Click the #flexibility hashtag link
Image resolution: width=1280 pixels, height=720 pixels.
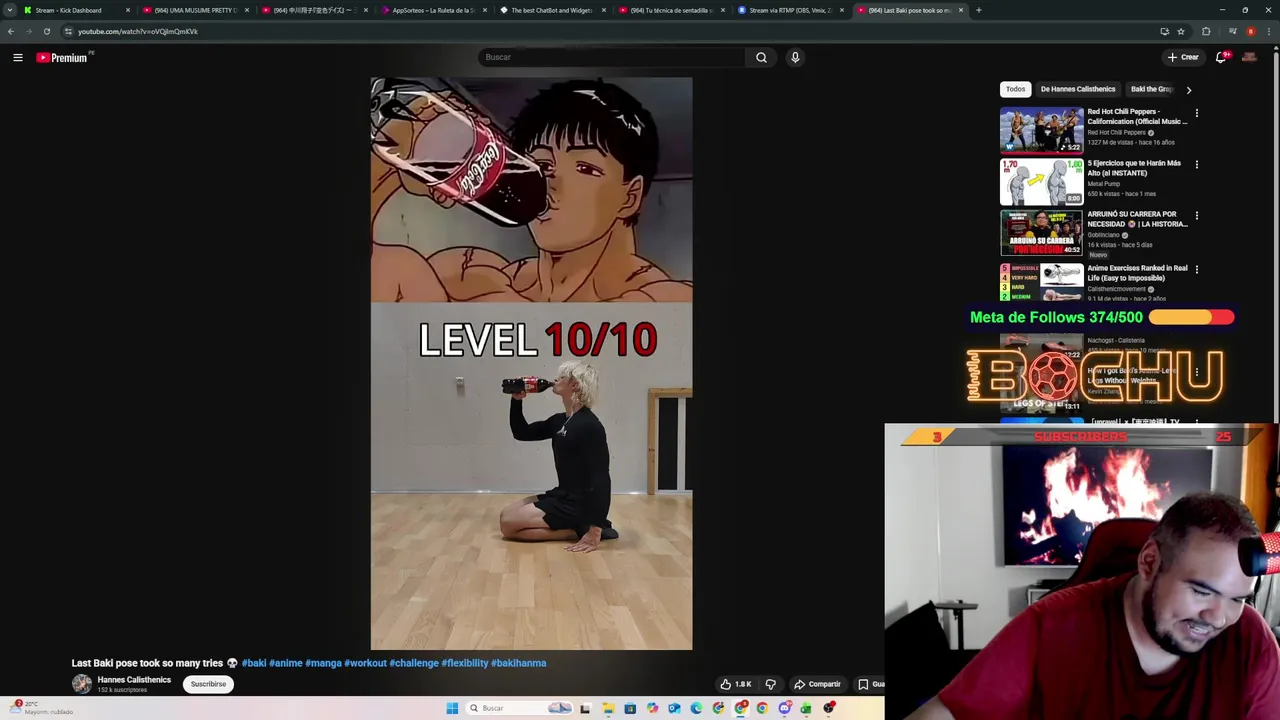coord(465,663)
